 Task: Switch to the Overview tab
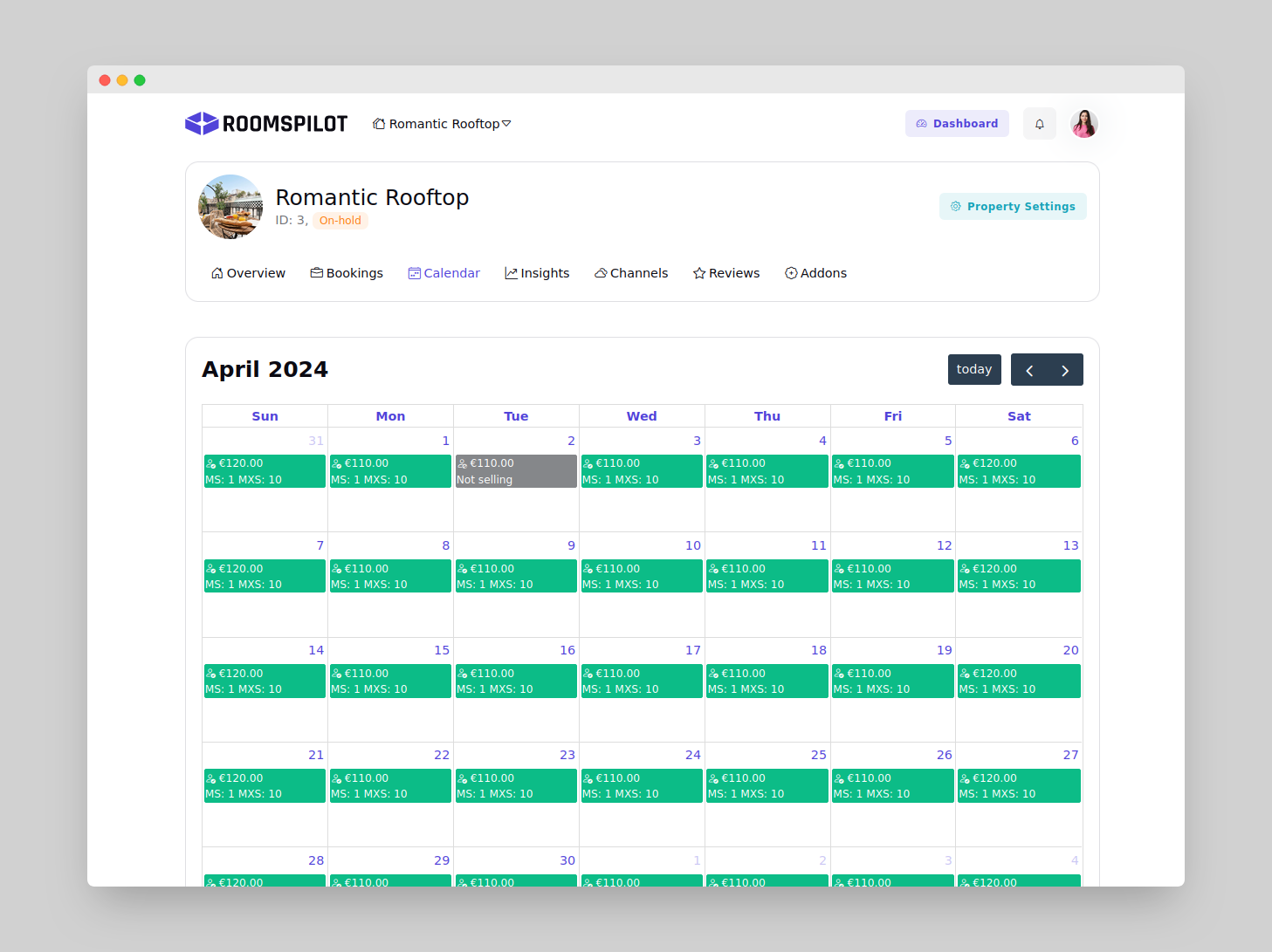pyautogui.click(x=248, y=273)
